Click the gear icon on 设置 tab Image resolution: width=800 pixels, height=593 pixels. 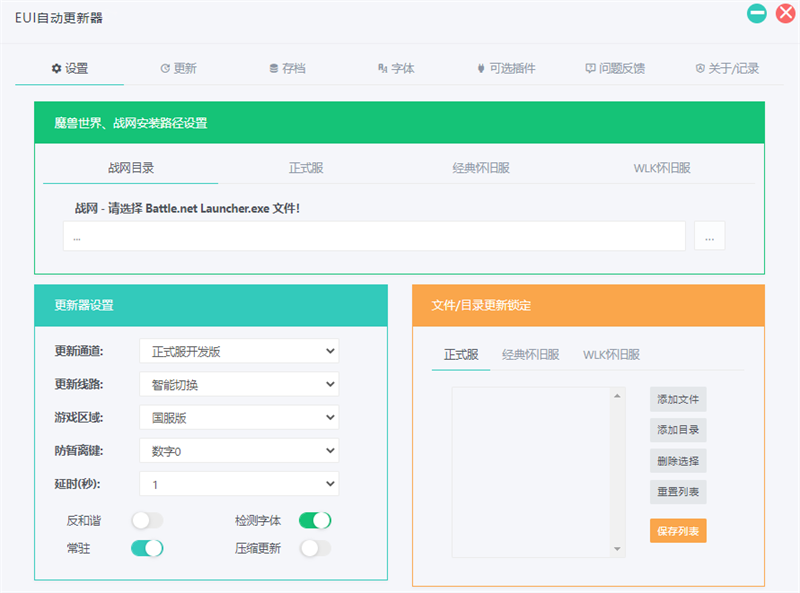click(x=56, y=69)
